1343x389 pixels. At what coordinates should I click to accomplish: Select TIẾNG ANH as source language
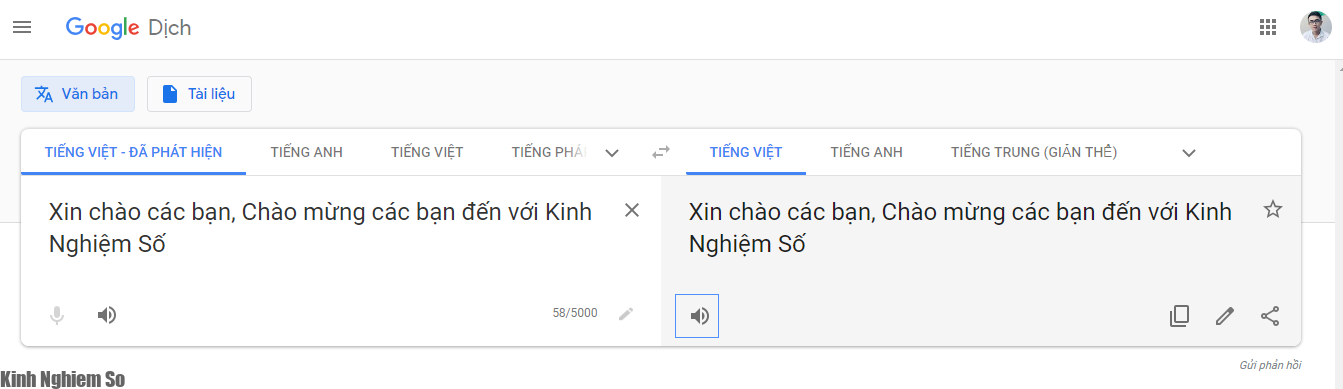pos(306,152)
